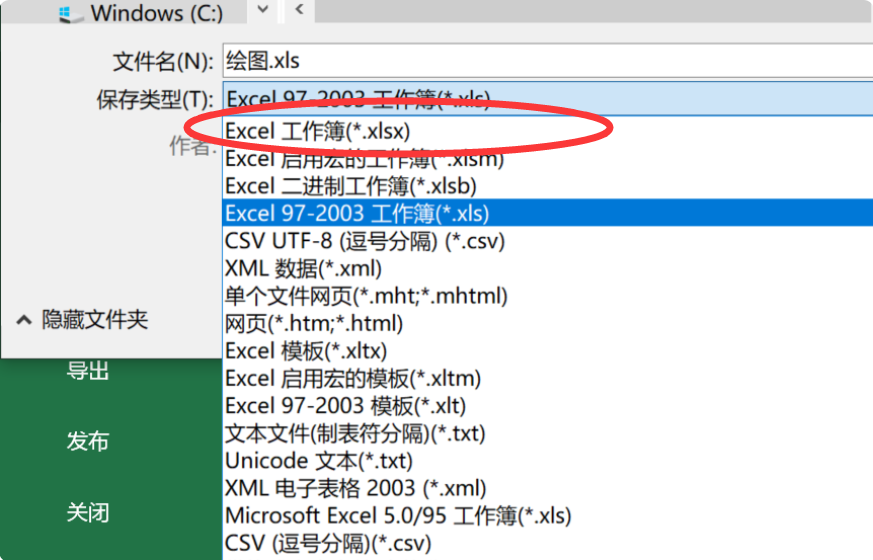Select Excel 模板(*.xltx) format
Viewport: 873px width, 560px height.
[x=548, y=351]
